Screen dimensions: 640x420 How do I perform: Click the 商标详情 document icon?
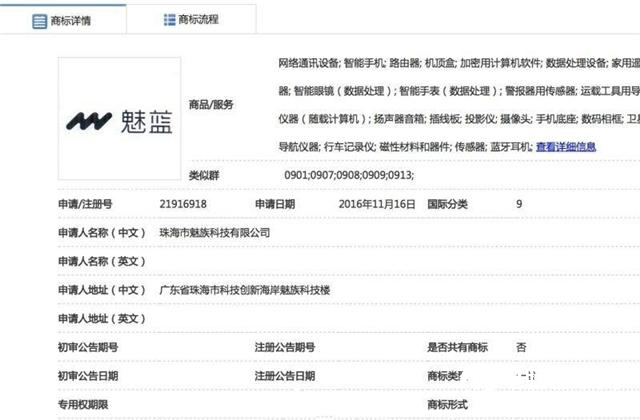[40, 21]
